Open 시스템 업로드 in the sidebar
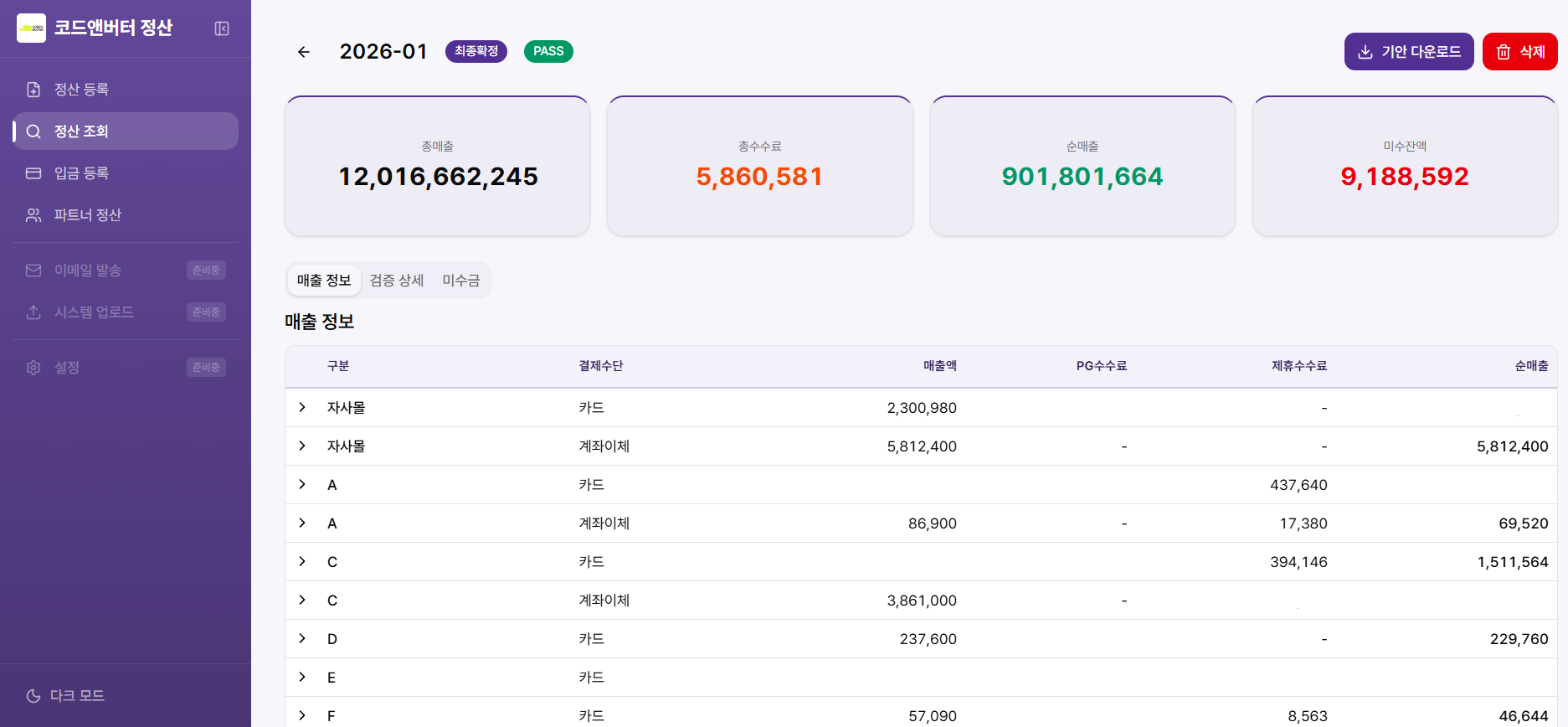 point(94,312)
